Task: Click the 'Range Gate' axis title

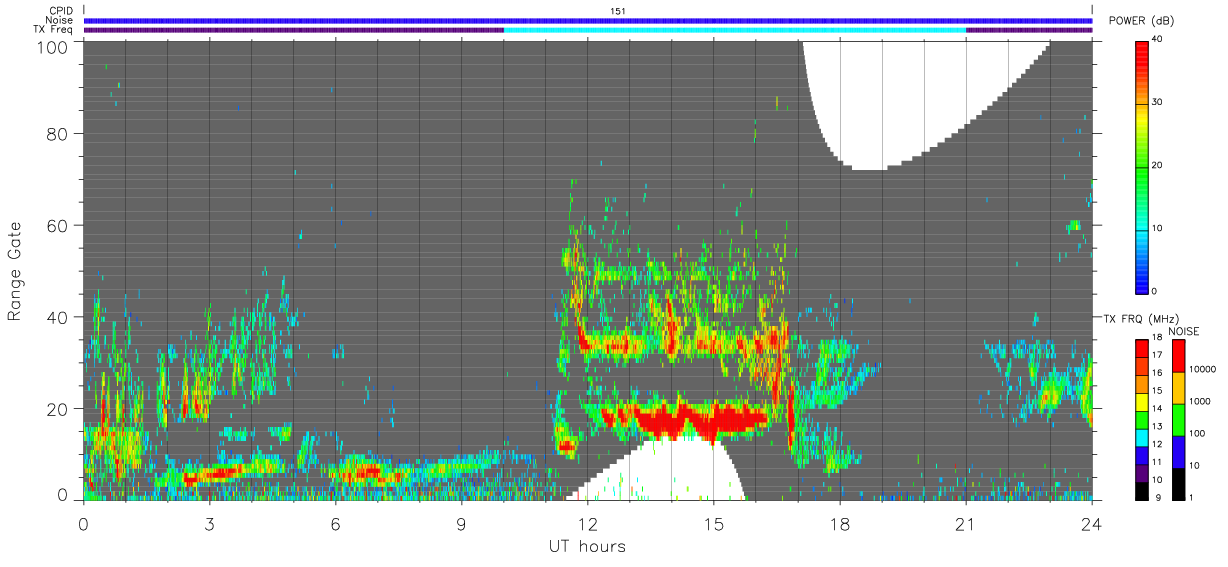Action: coord(15,272)
